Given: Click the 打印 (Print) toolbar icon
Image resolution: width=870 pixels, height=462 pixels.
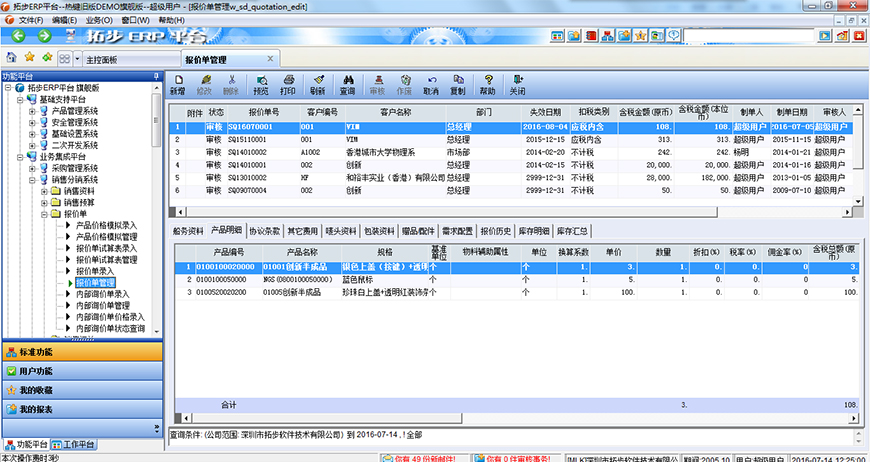Looking at the screenshot, I should point(288,84).
